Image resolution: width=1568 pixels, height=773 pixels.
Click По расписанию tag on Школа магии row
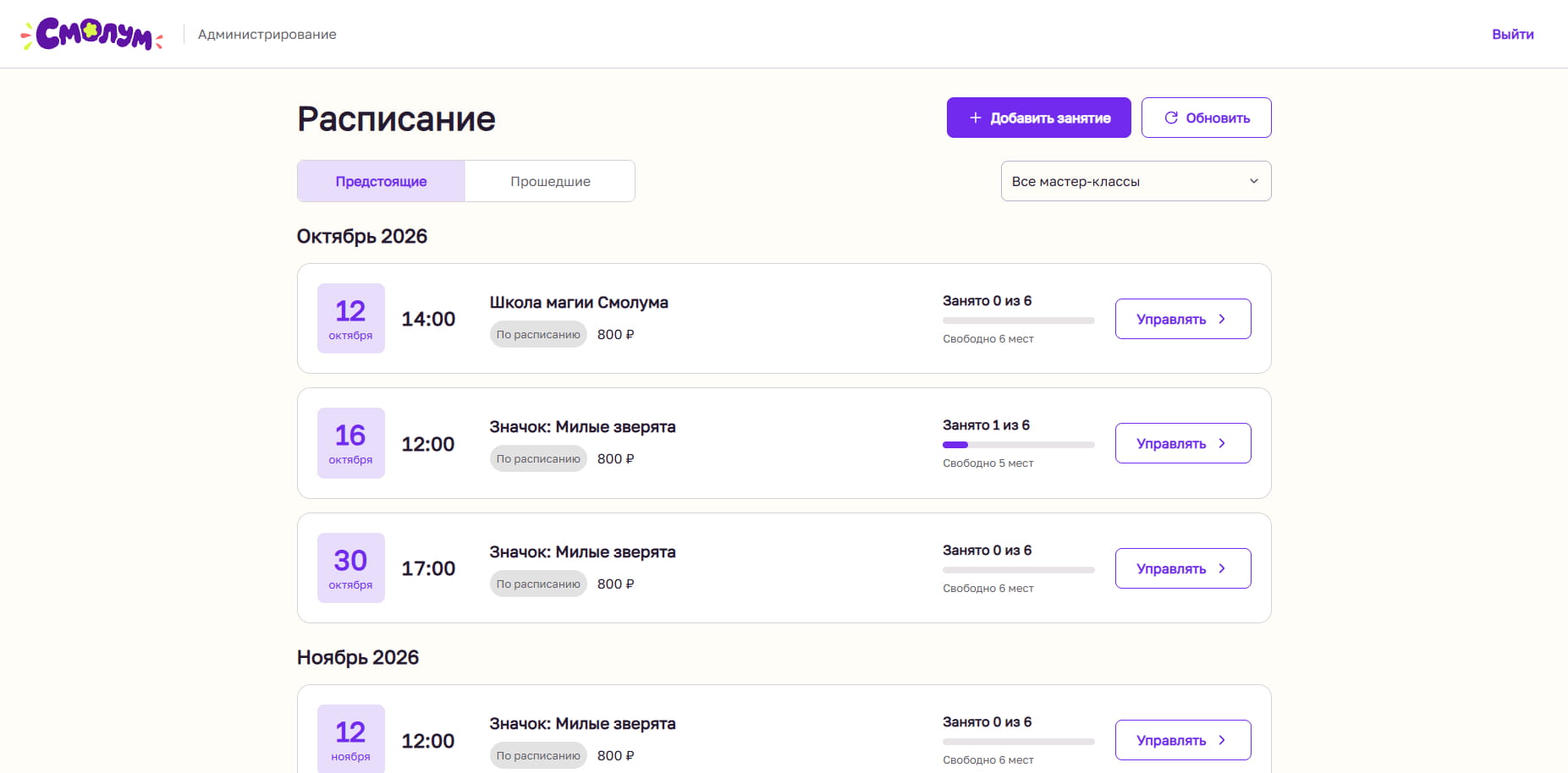[x=538, y=334]
